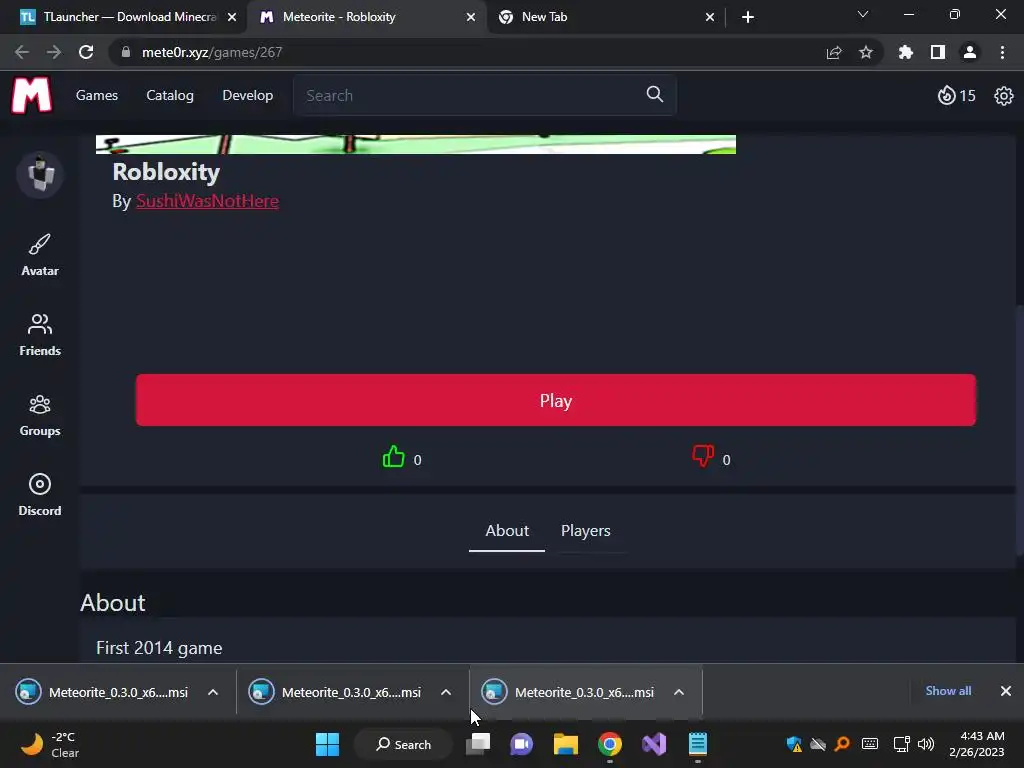Open volume control in system tray
This screenshot has width=1024, height=768.
pos(926,744)
